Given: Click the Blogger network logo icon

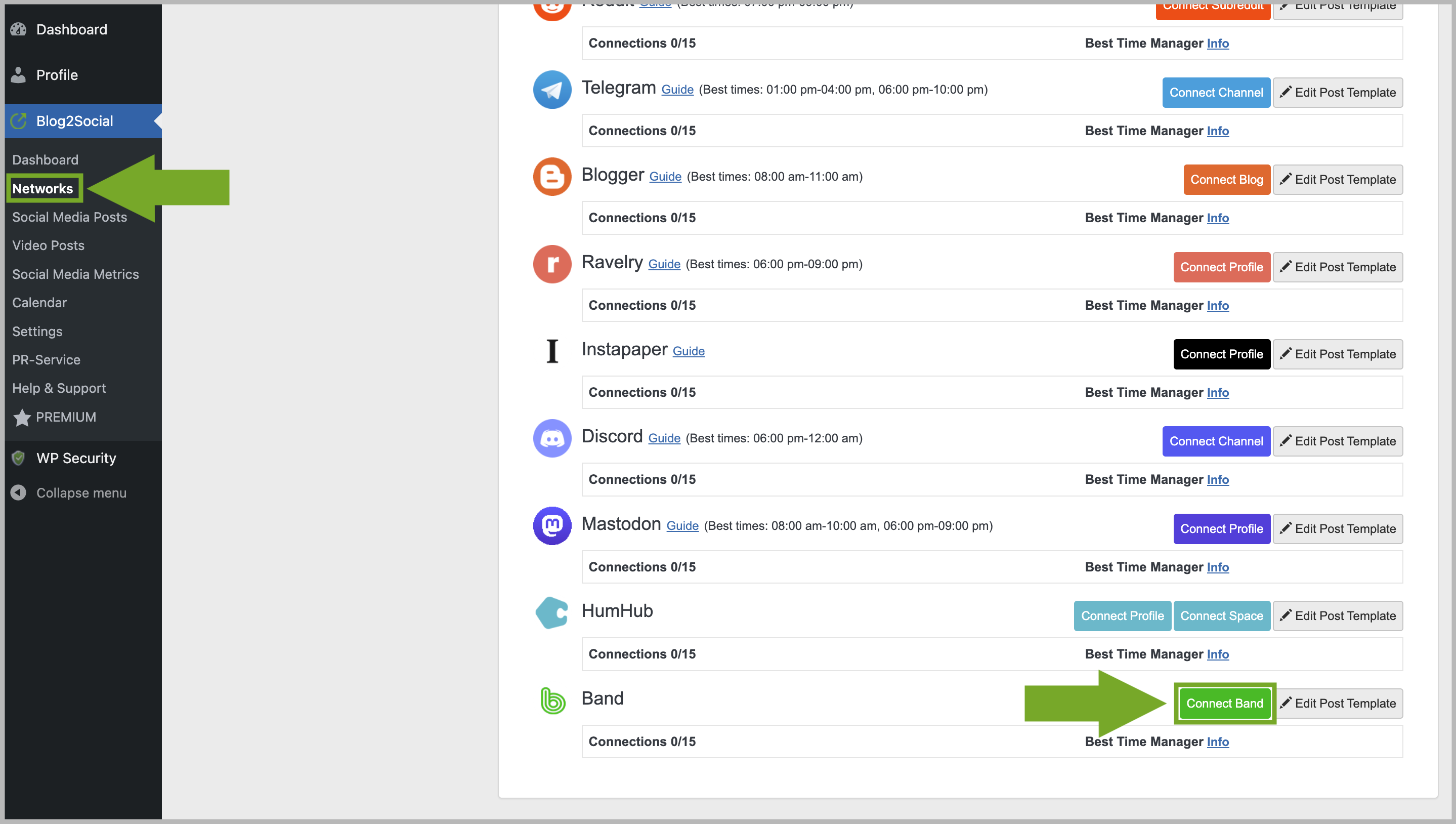Looking at the screenshot, I should click(551, 177).
